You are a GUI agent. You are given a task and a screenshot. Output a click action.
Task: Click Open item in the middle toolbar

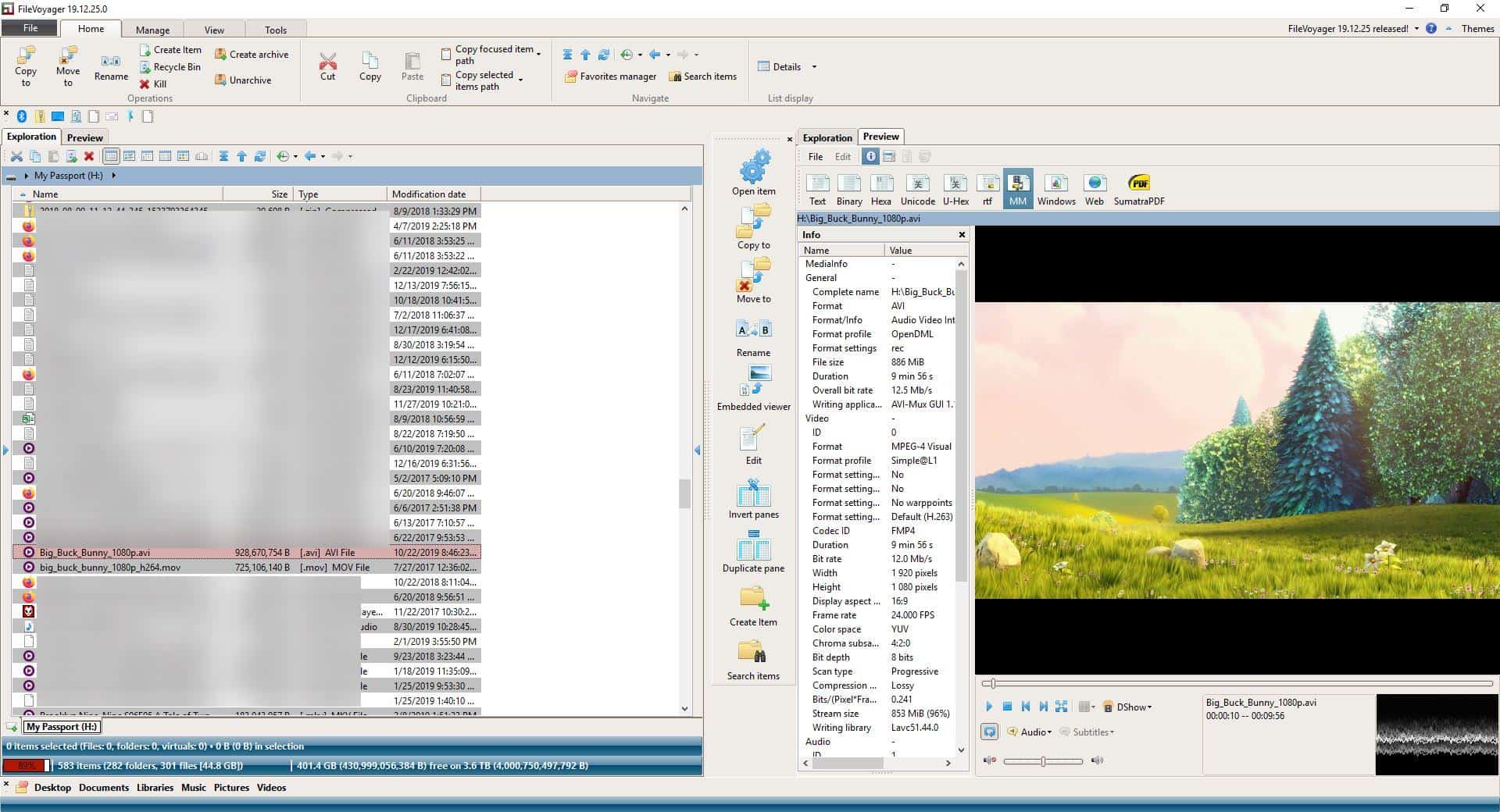pyautogui.click(x=754, y=173)
